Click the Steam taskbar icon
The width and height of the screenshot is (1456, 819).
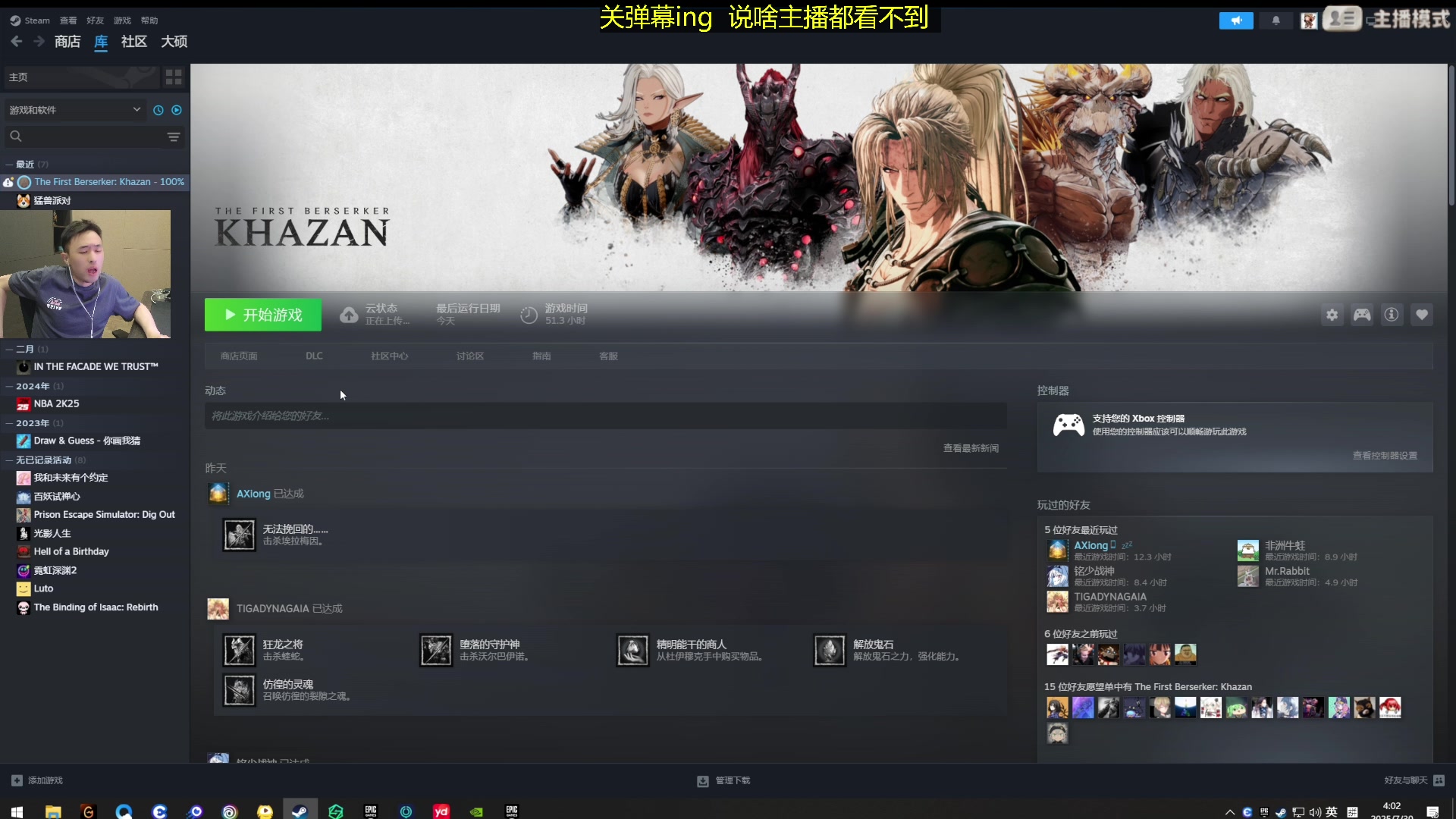[300, 811]
